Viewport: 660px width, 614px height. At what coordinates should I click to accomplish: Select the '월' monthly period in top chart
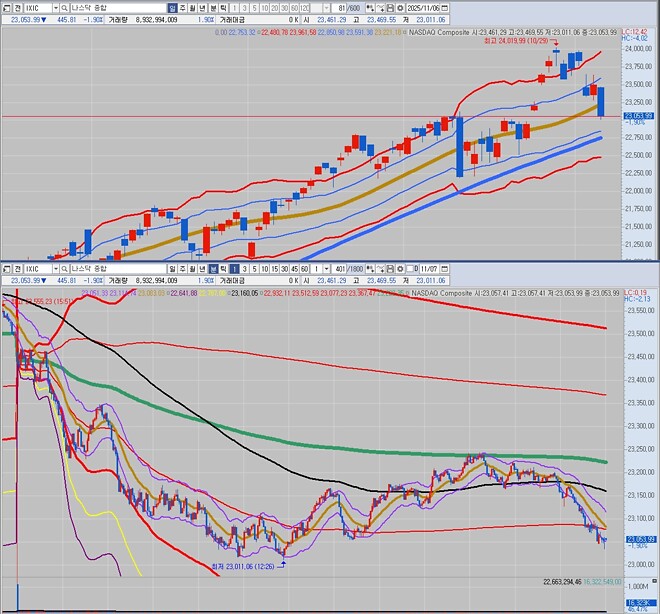(193, 8)
